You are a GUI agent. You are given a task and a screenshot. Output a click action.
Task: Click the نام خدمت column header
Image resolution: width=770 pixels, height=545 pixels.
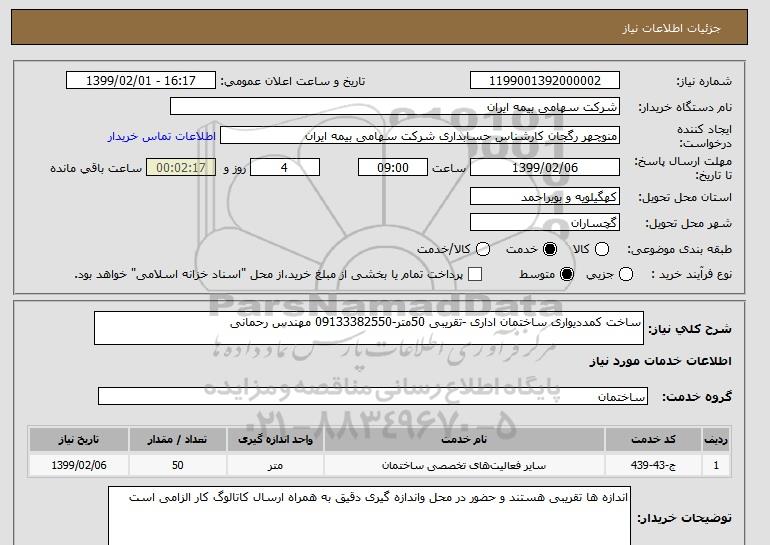coord(464,439)
